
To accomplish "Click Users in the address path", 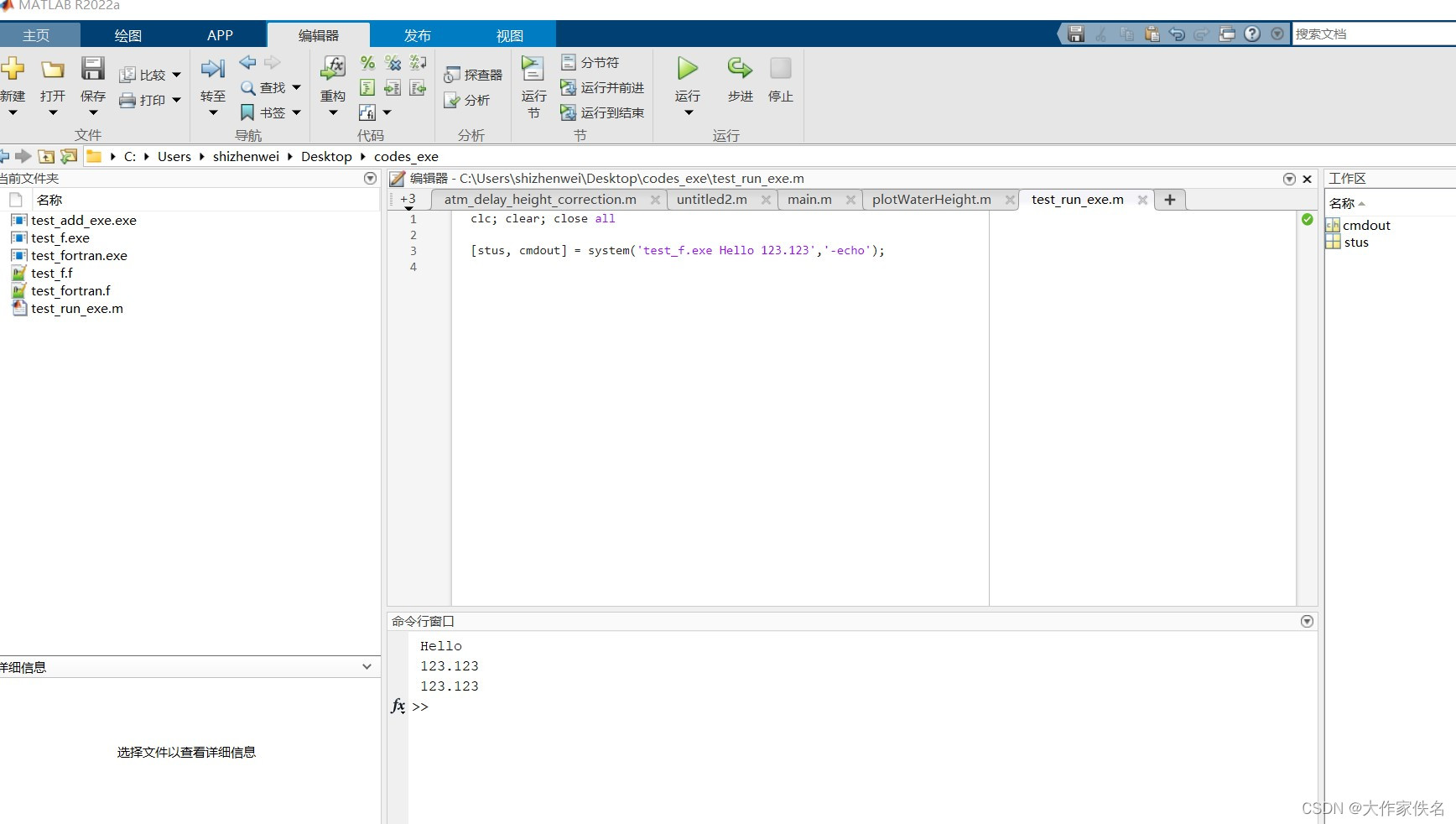I will (174, 157).
